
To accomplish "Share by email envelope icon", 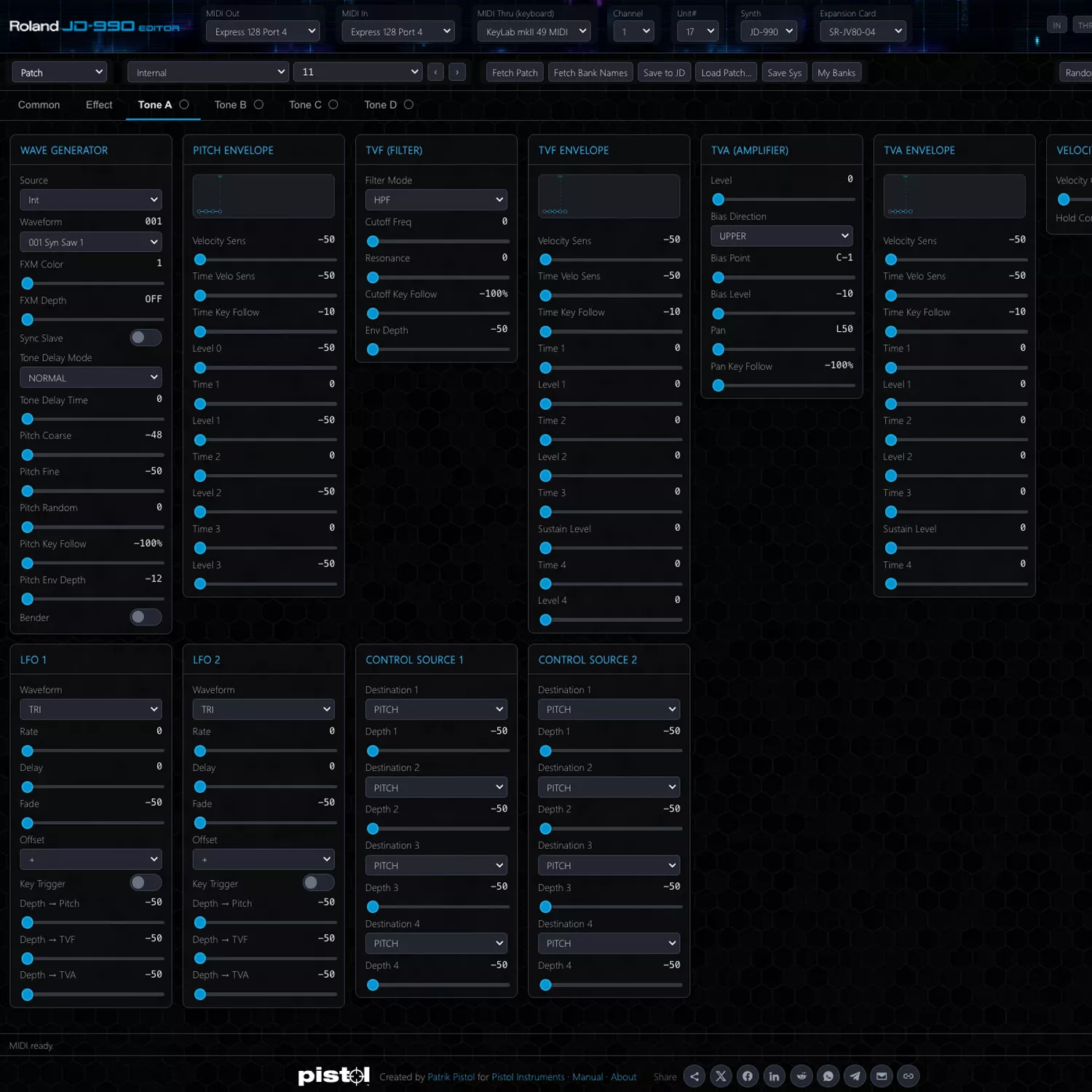I will point(882,1076).
